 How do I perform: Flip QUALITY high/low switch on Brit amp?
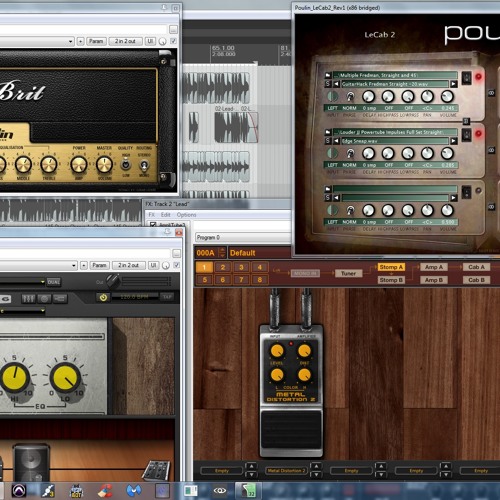[x=126, y=164]
